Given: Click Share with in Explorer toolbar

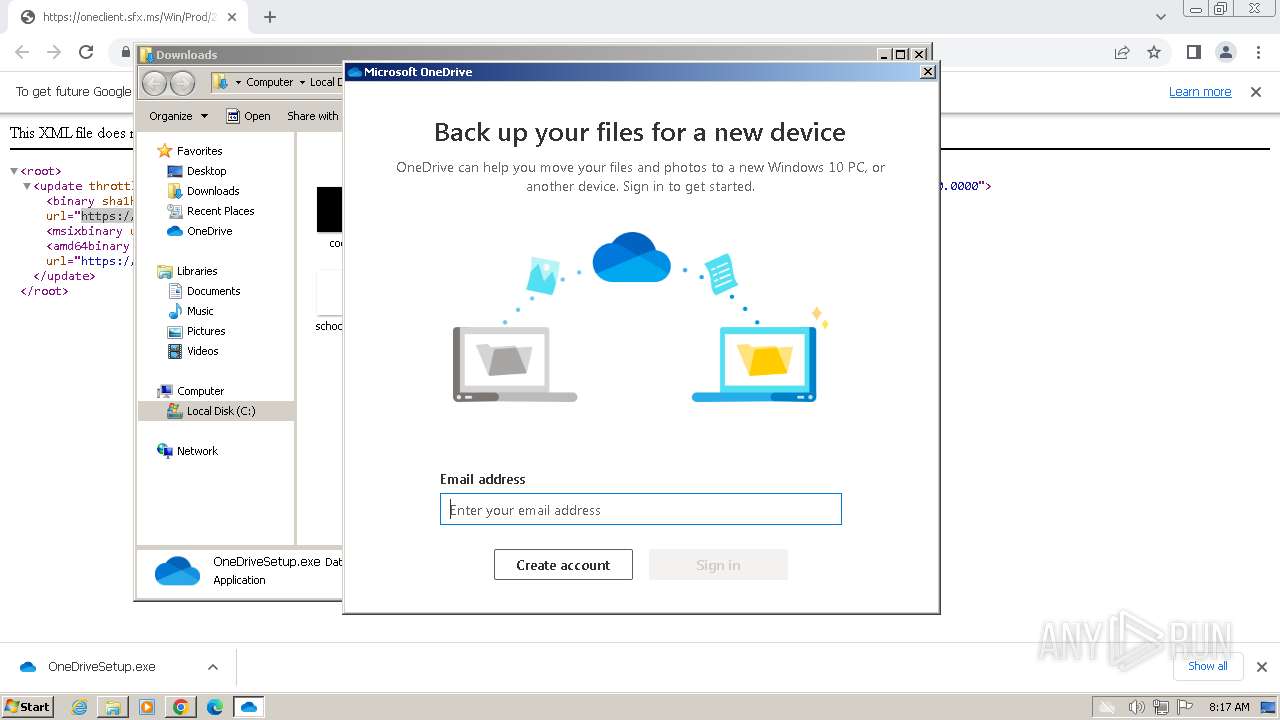Looking at the screenshot, I should (313, 116).
